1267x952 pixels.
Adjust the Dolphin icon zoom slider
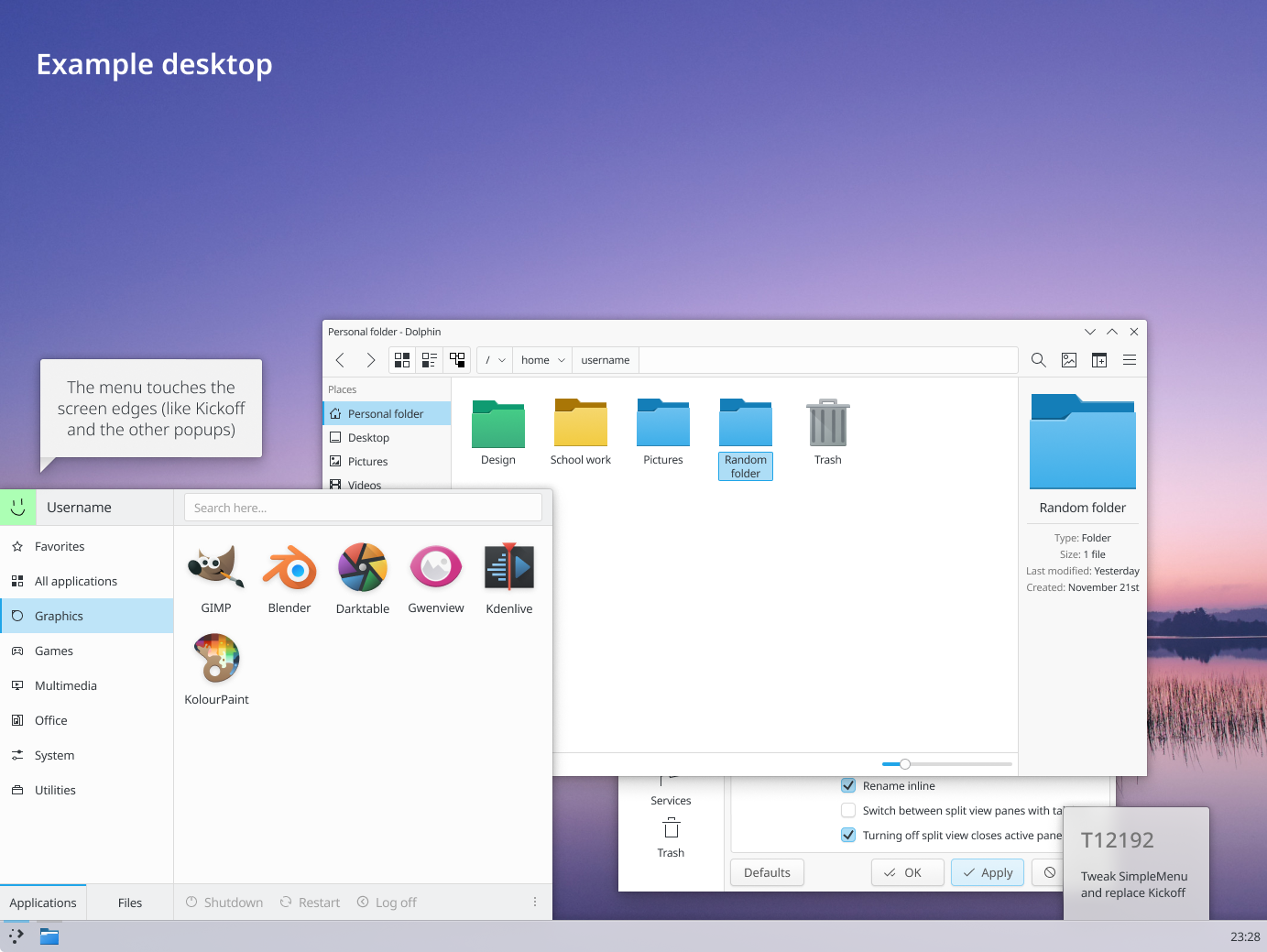(x=905, y=764)
